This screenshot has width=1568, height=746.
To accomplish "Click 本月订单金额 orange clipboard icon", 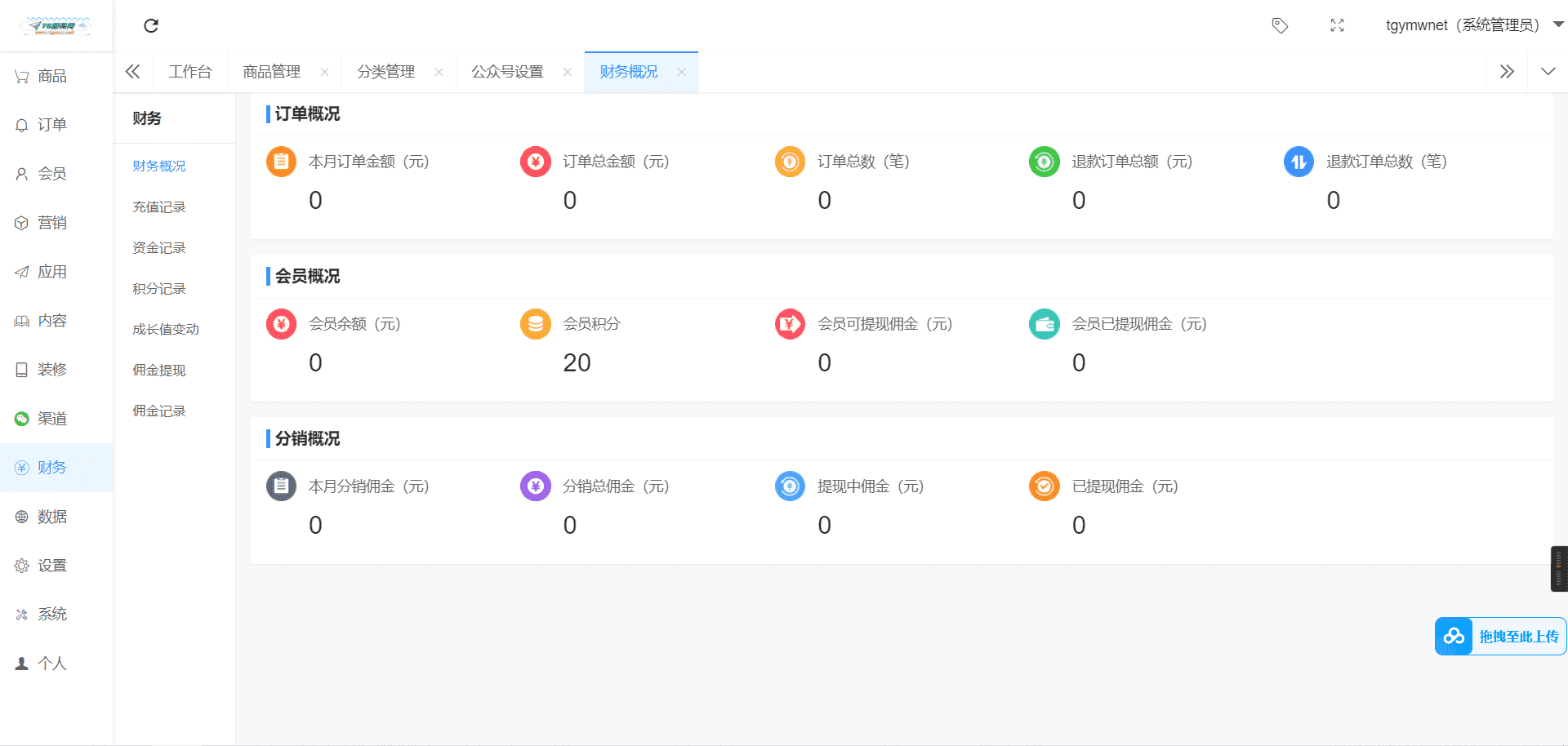I will [x=281, y=162].
